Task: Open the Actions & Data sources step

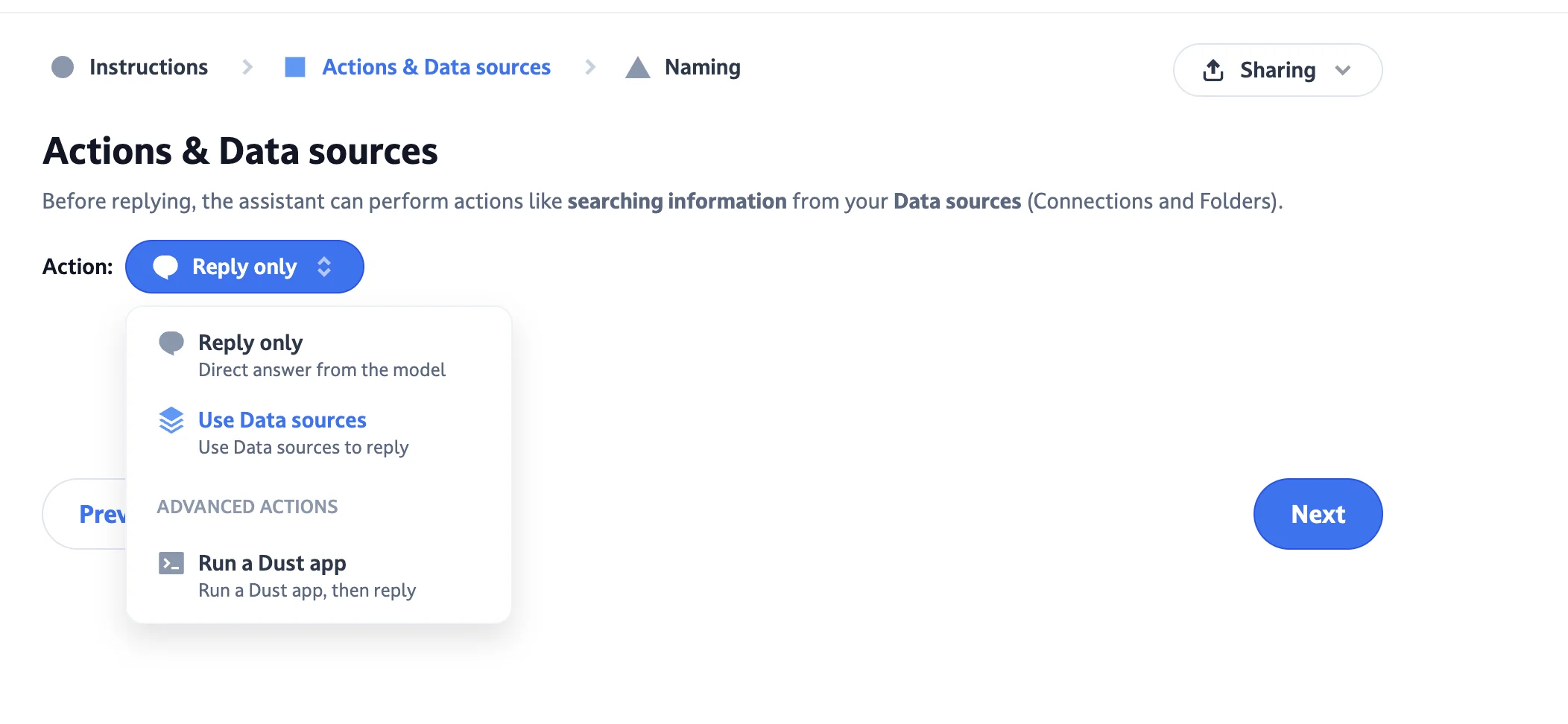Action: (436, 67)
